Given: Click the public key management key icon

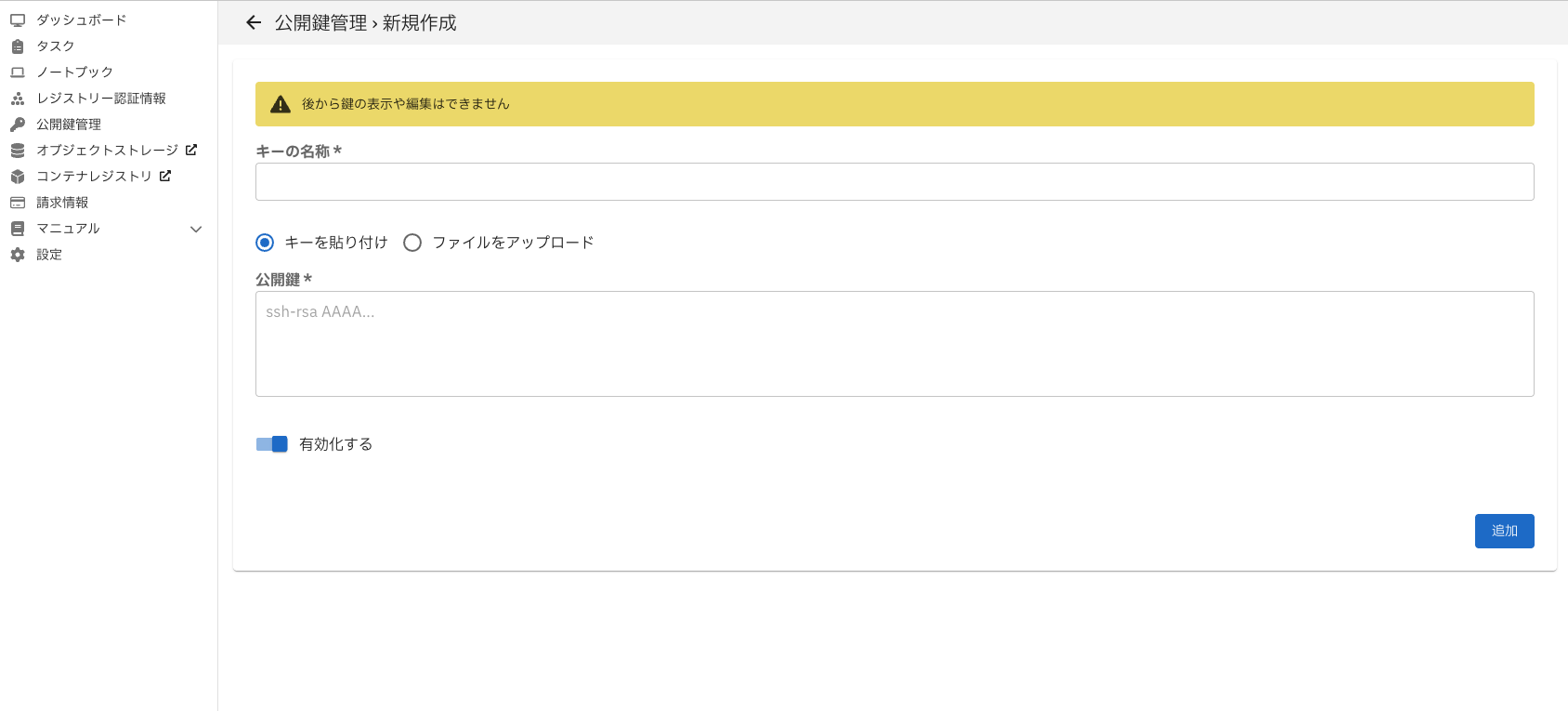Looking at the screenshot, I should tap(18, 124).
